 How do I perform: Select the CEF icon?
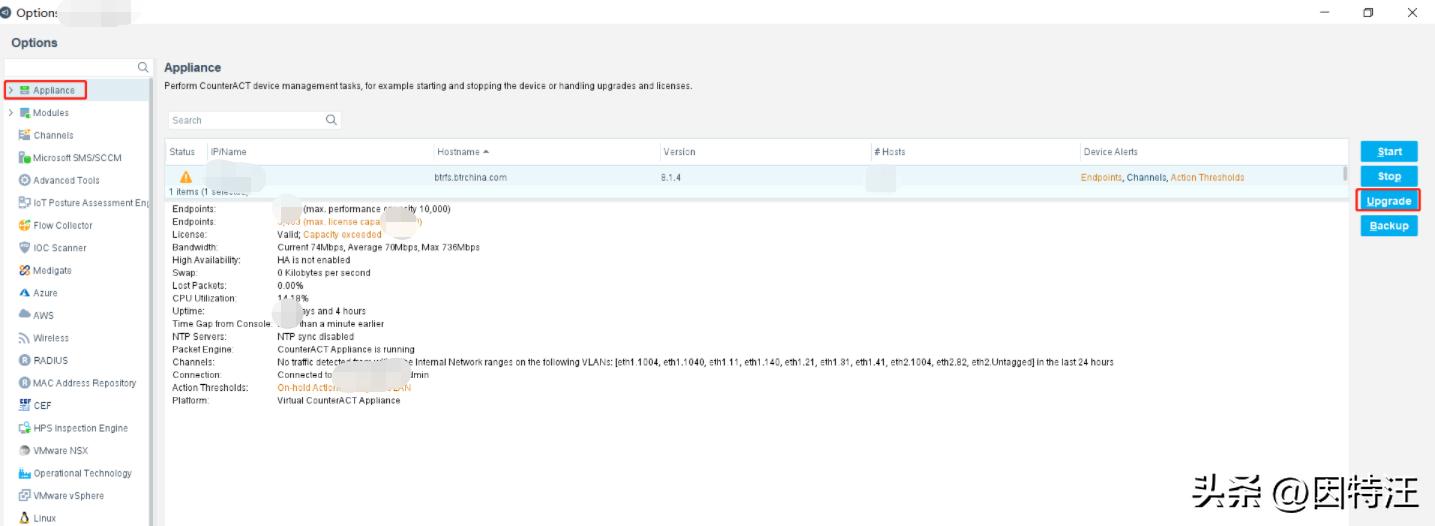(x=25, y=405)
